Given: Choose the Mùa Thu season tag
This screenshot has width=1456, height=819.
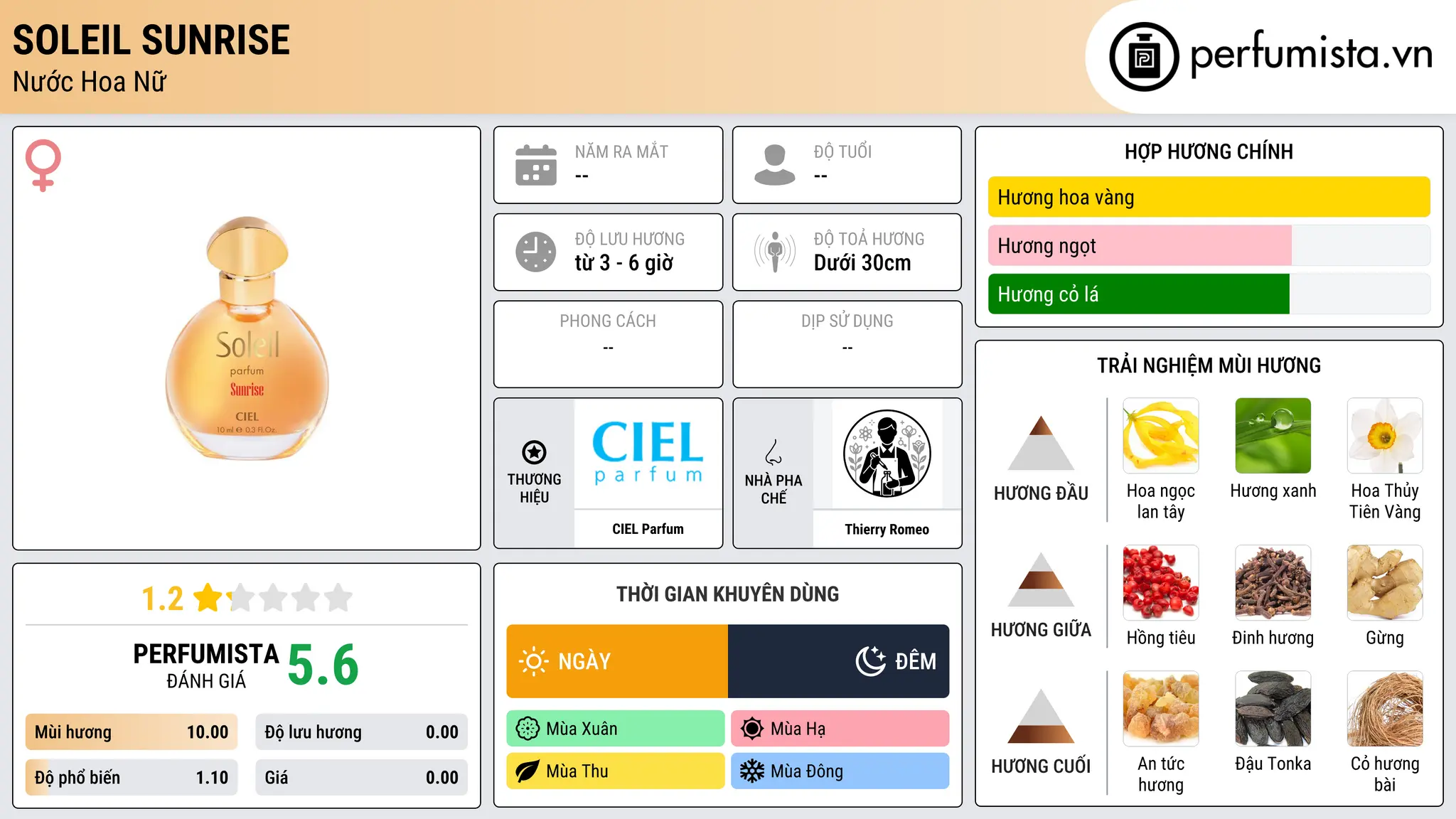Looking at the screenshot, I should tap(616, 771).
